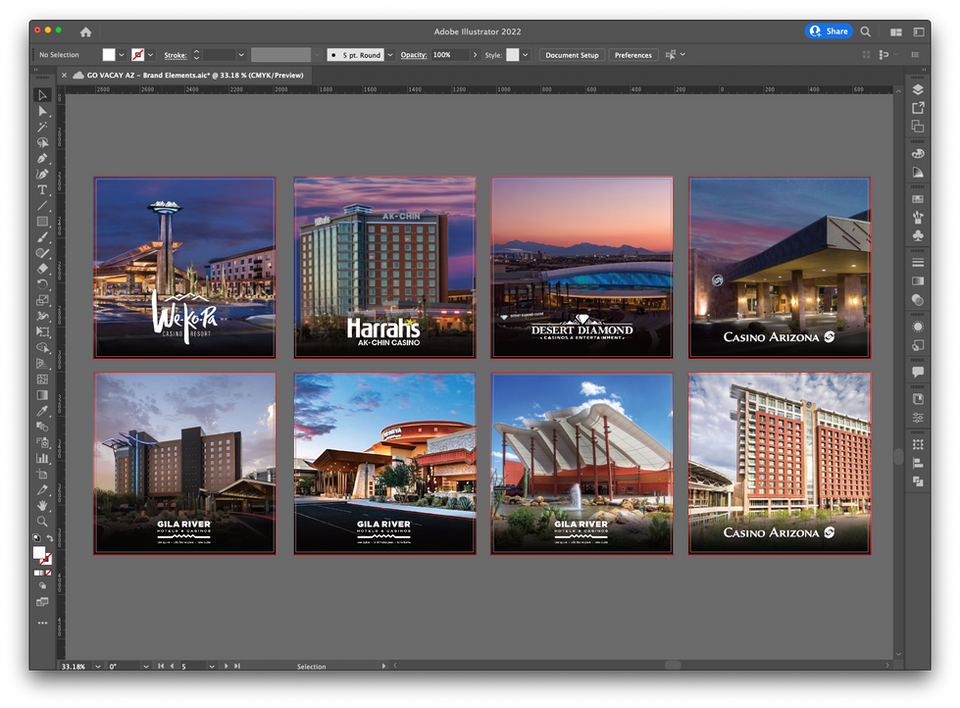The width and height of the screenshot is (960, 708).
Task: Click the Harrah's Ak-Chin Casino artboard
Action: click(x=384, y=267)
